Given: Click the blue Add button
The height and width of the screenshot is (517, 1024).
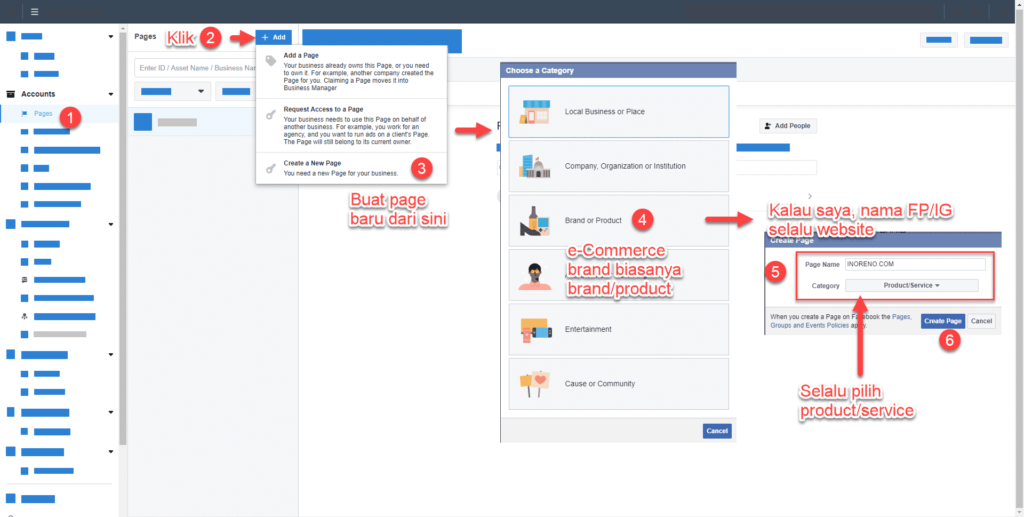Looking at the screenshot, I should 274,37.
